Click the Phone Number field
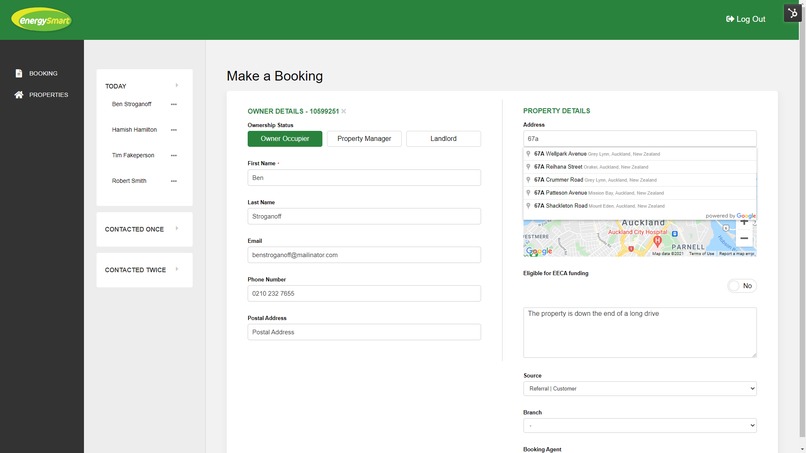Image resolution: width=806 pixels, height=453 pixels. coord(364,294)
